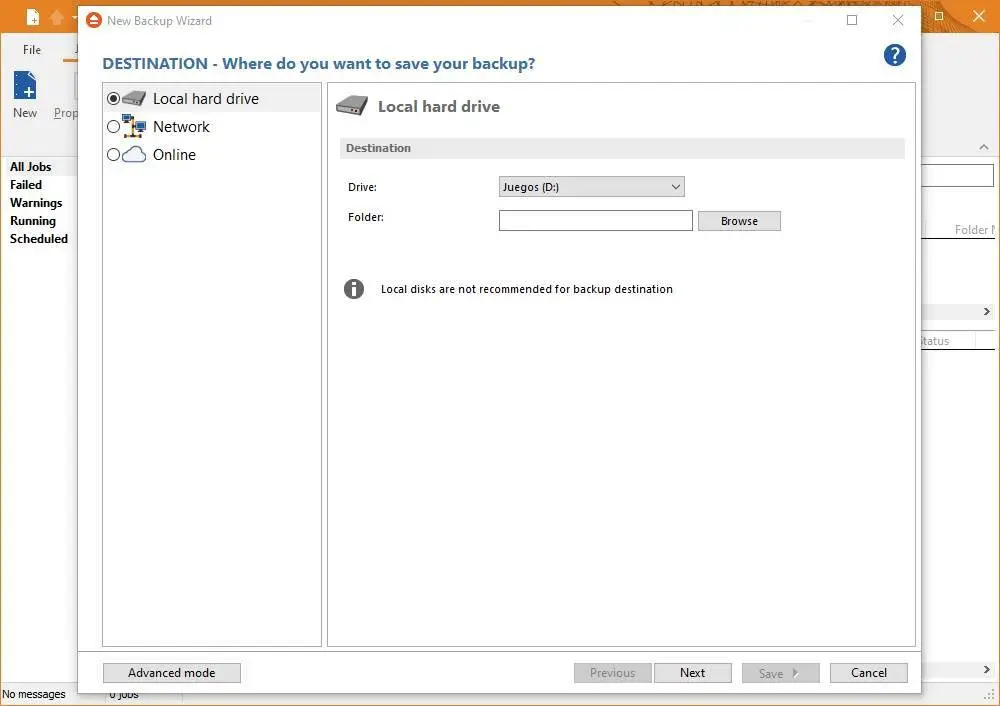Go to the Next wizard step
The height and width of the screenshot is (706, 1000).
point(692,673)
